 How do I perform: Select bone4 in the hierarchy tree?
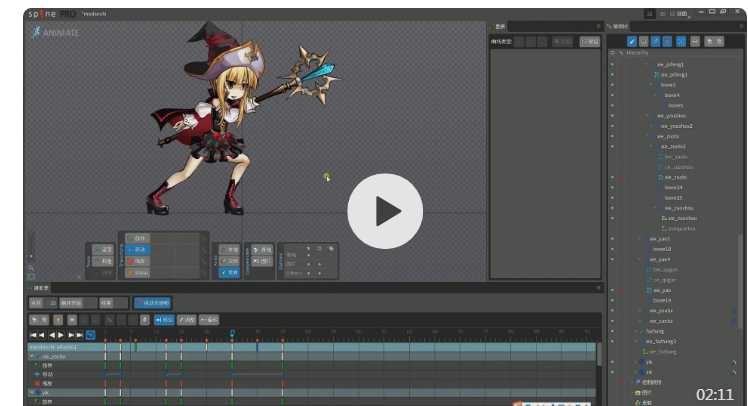pyautogui.click(x=672, y=95)
